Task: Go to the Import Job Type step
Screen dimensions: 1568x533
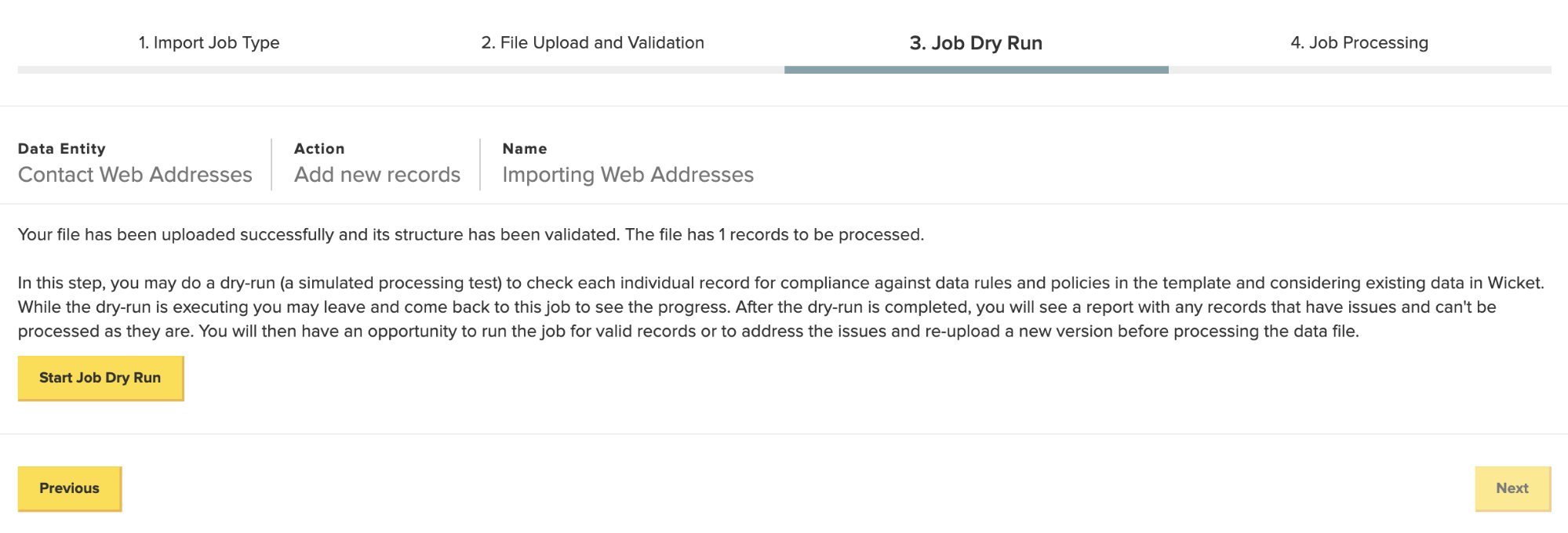Action: pyautogui.click(x=209, y=42)
